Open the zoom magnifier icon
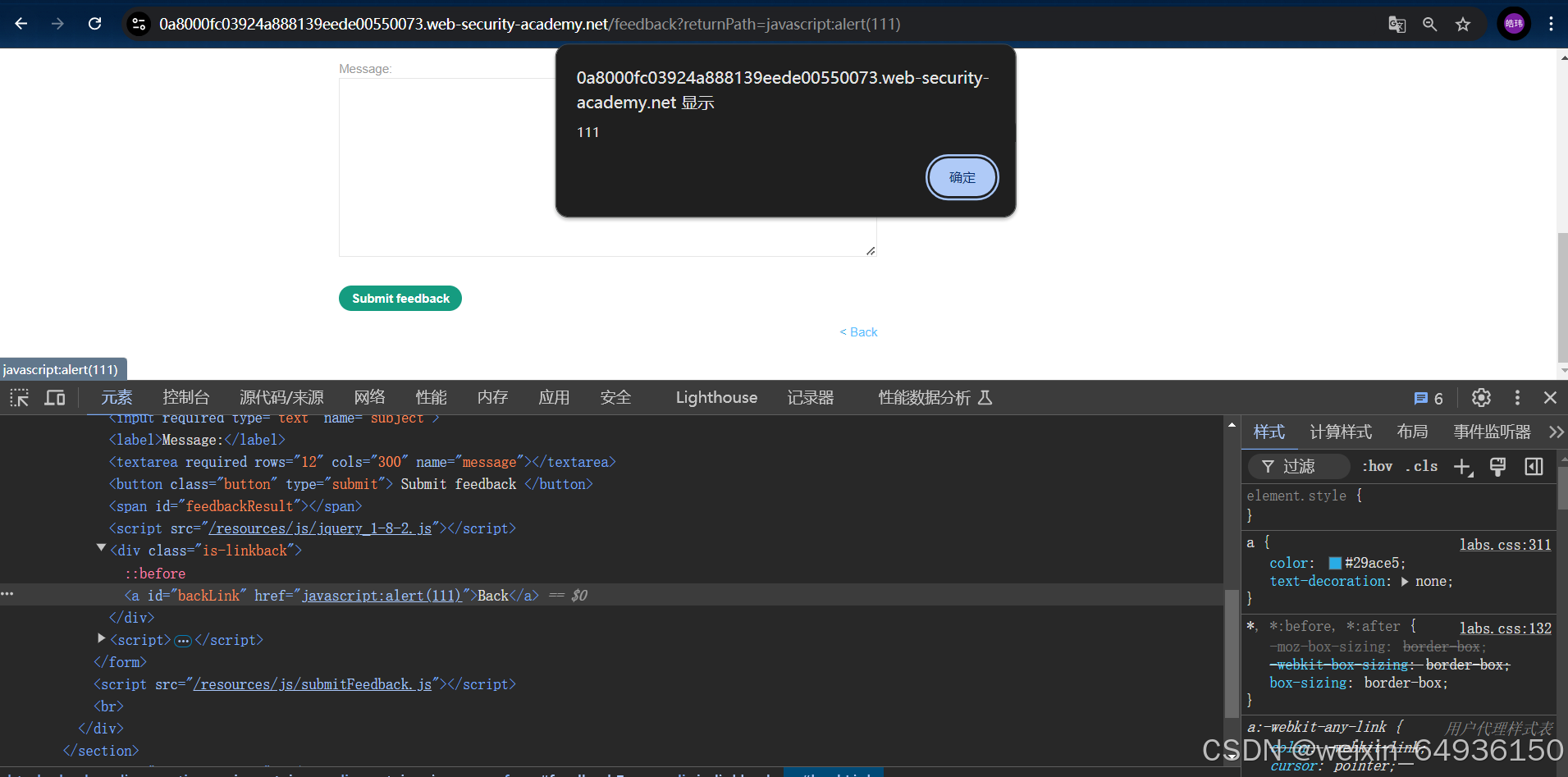 point(1429,24)
